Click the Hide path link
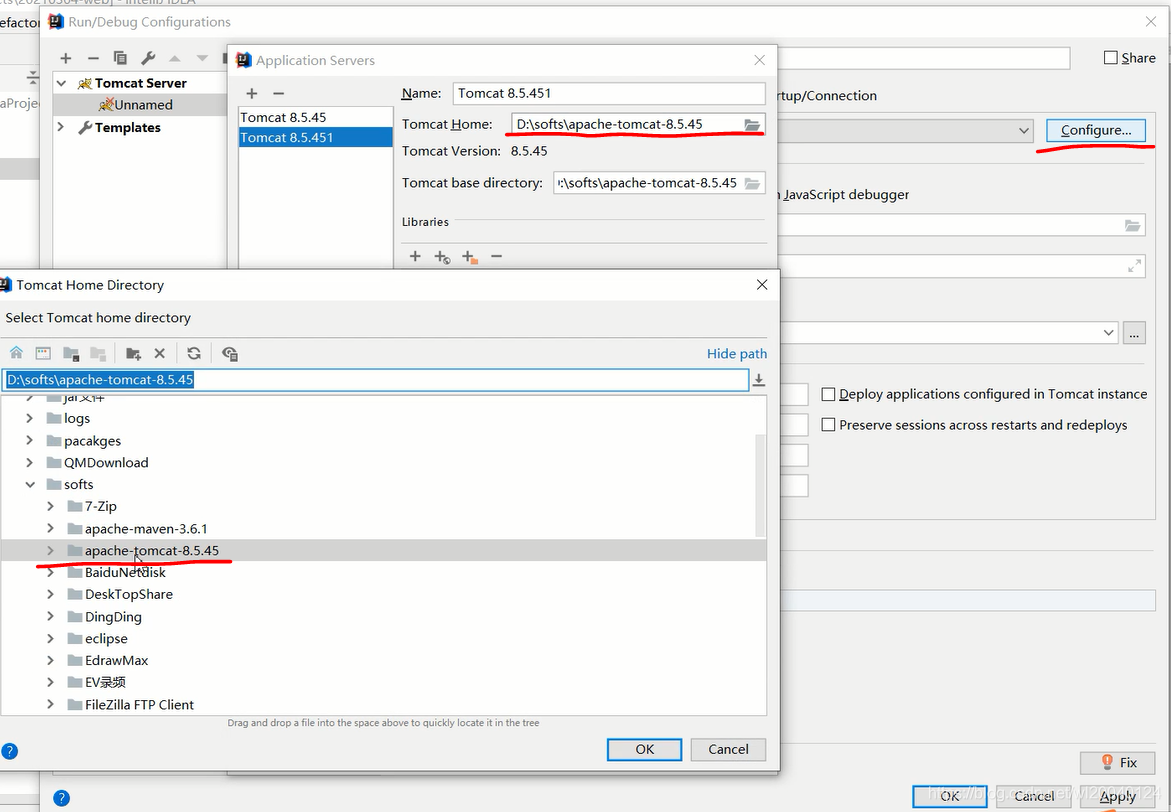The height and width of the screenshot is (812, 1171). point(736,353)
